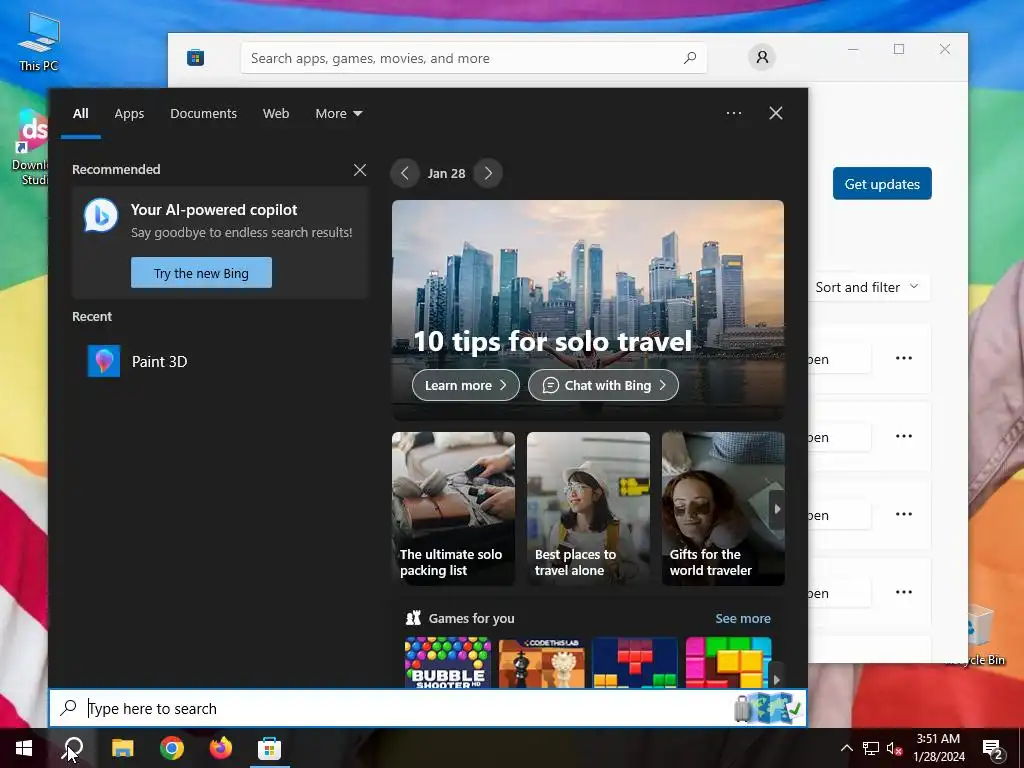Click See more games link
The width and height of the screenshot is (1024, 768).
pyautogui.click(x=743, y=618)
